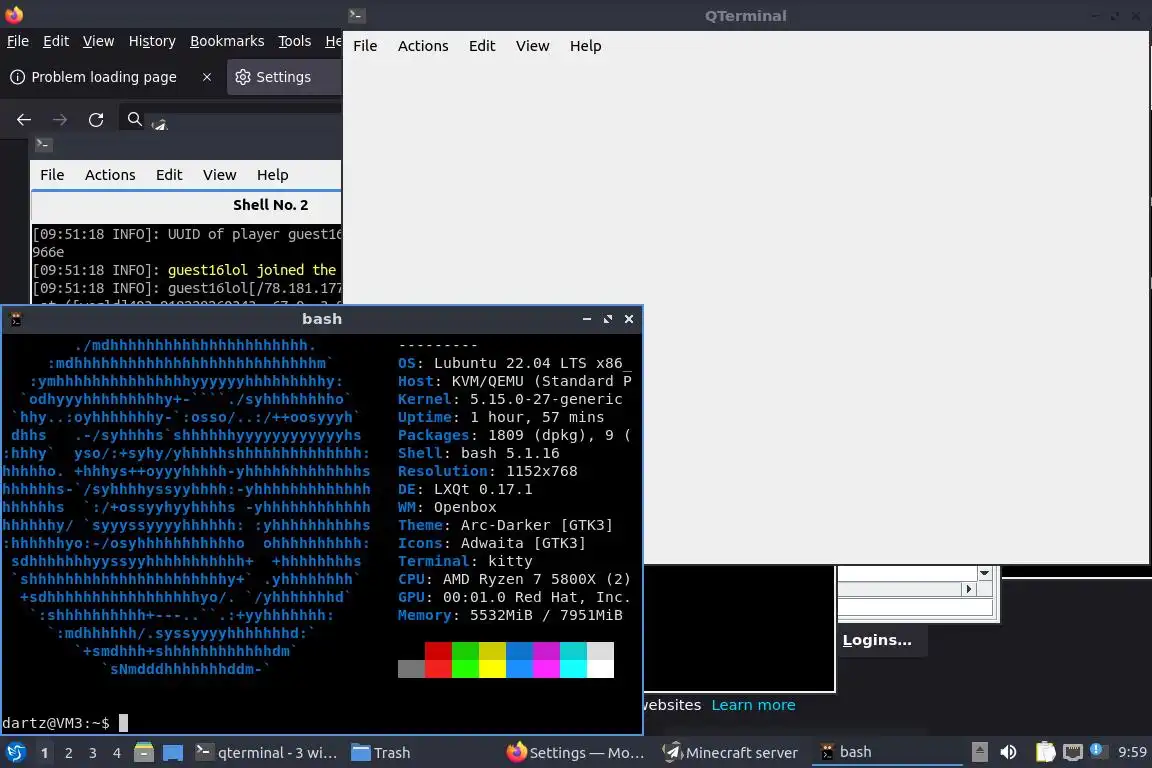This screenshot has width=1152, height=768.
Task: Switch to Minecraft server task in taskbar
Action: pos(730,753)
